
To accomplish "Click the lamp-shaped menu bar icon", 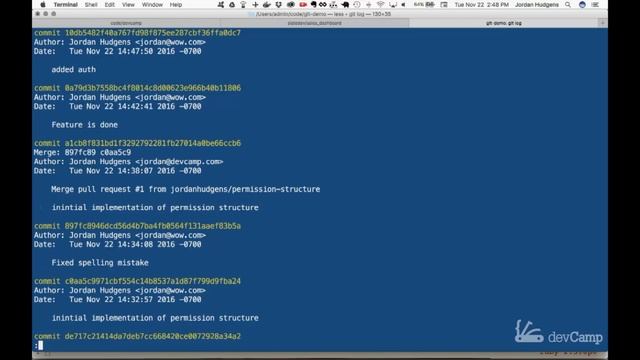I will click(x=243, y=4).
